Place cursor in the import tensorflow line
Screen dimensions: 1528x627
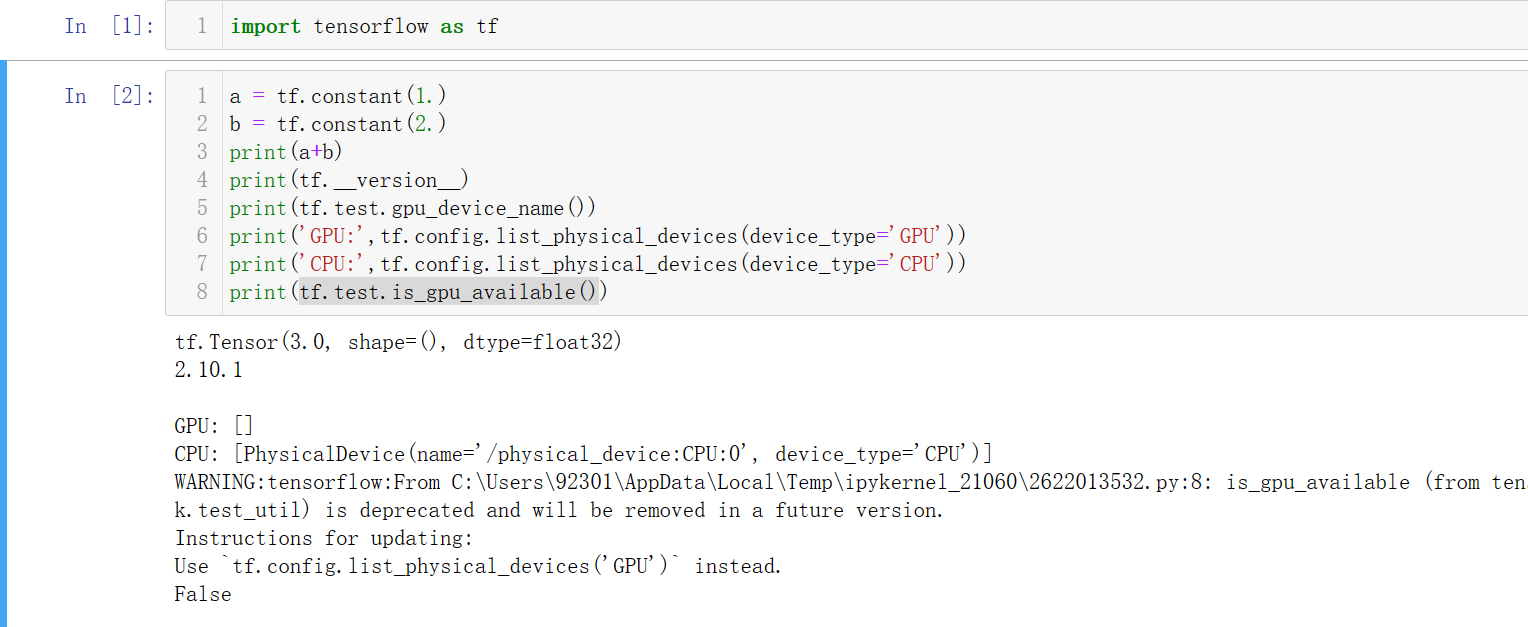364,26
